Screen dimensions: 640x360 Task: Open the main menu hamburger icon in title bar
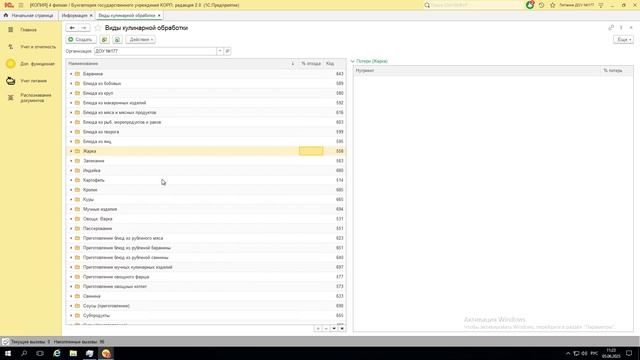[x=21, y=5]
